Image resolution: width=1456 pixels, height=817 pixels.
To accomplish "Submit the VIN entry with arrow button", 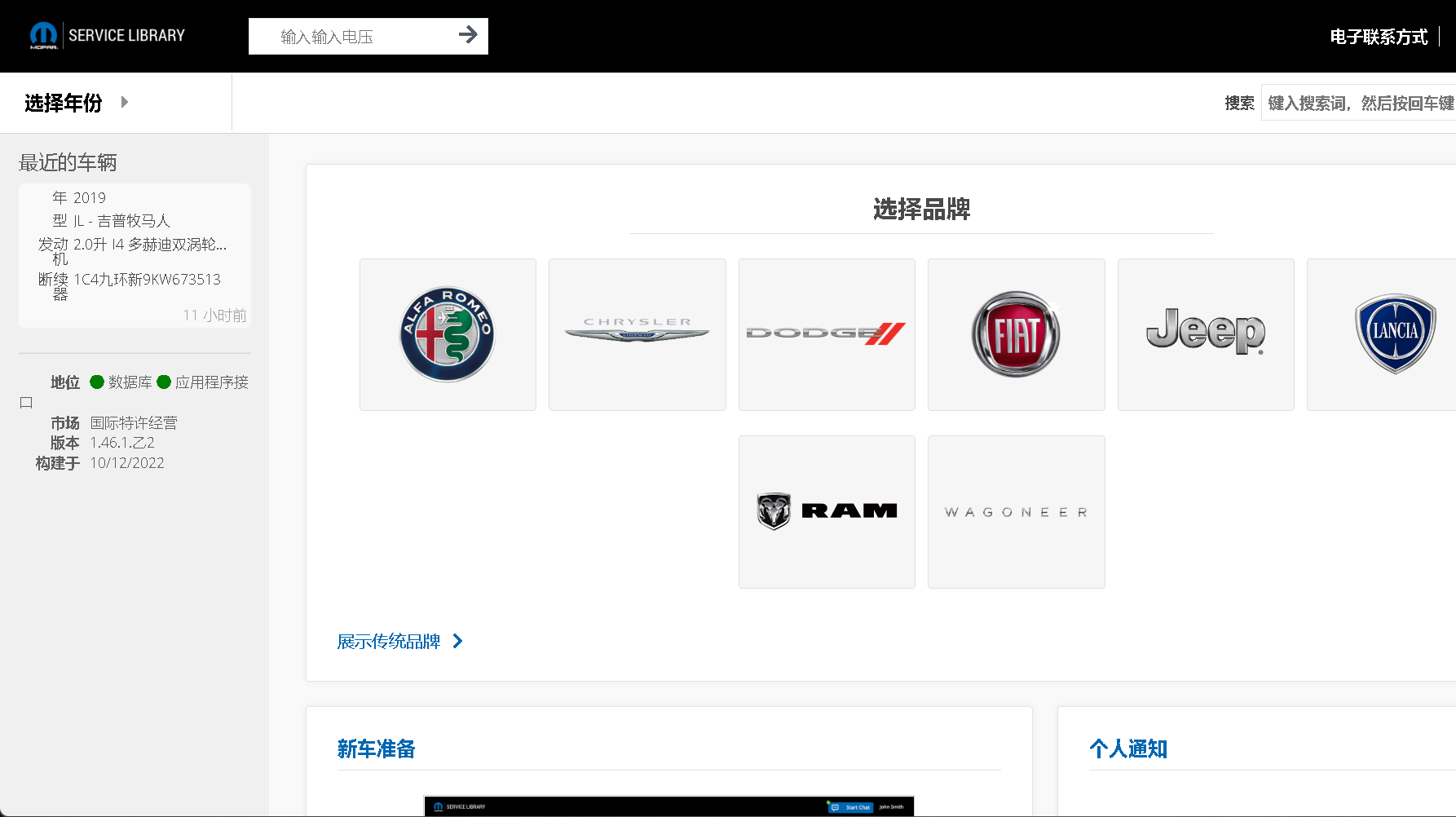I will click(468, 35).
